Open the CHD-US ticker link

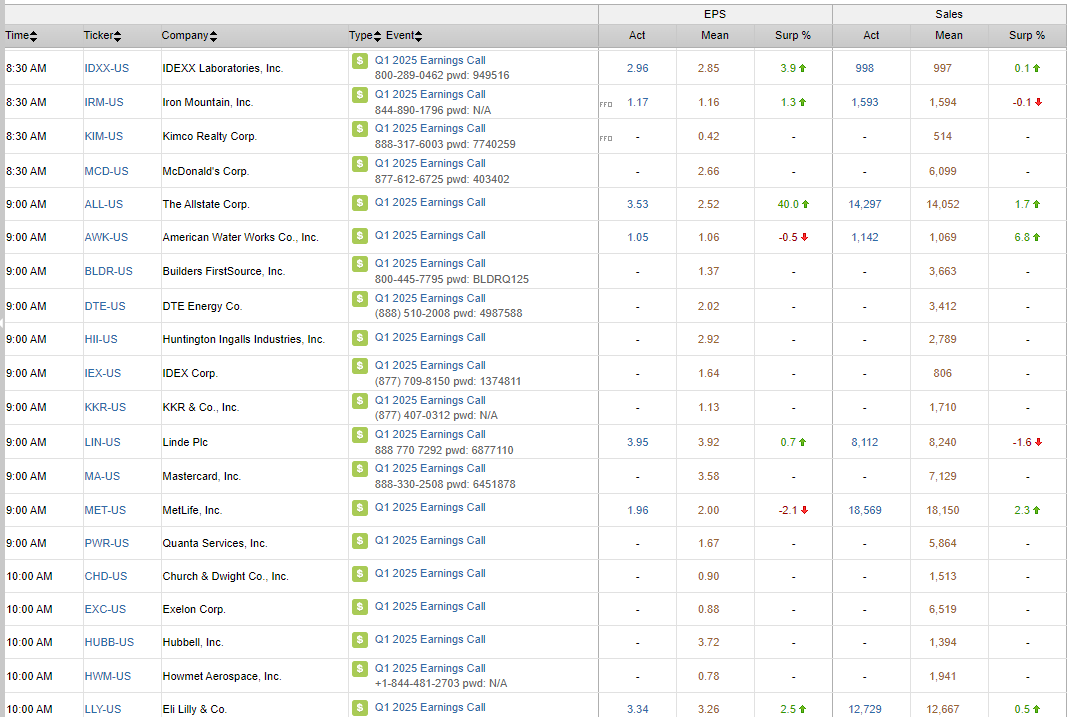coord(105,576)
